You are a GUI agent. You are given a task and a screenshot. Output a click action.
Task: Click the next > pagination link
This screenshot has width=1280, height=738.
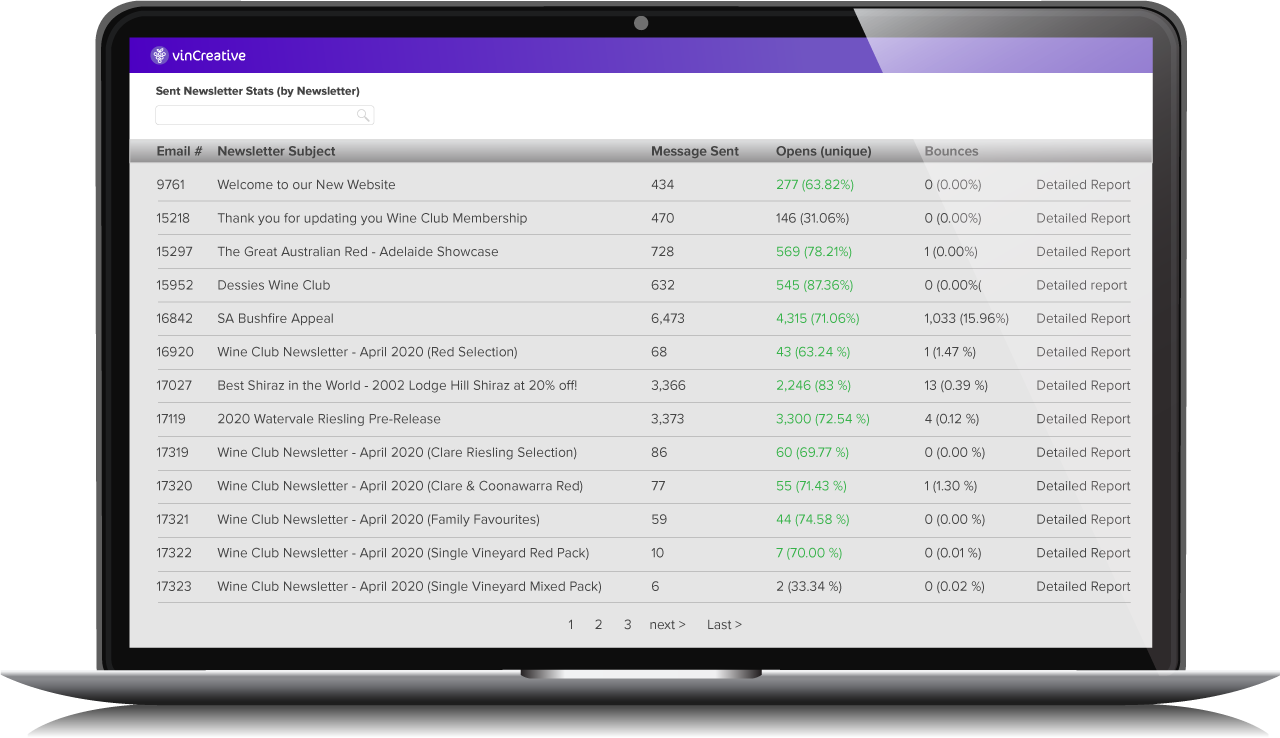(667, 625)
